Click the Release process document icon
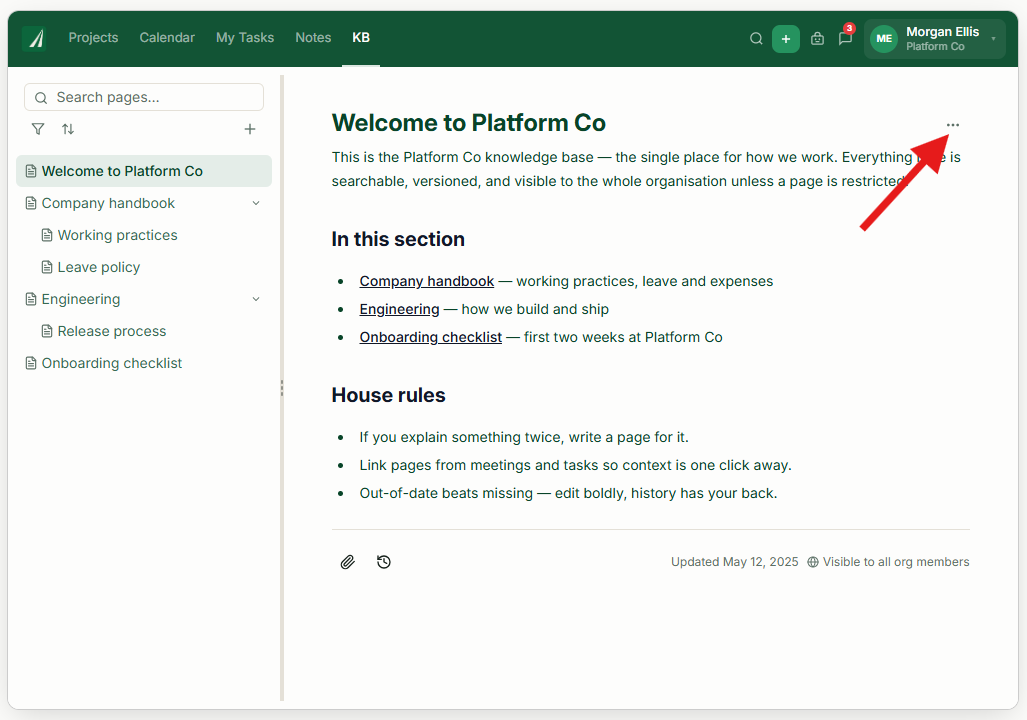 pyautogui.click(x=47, y=331)
